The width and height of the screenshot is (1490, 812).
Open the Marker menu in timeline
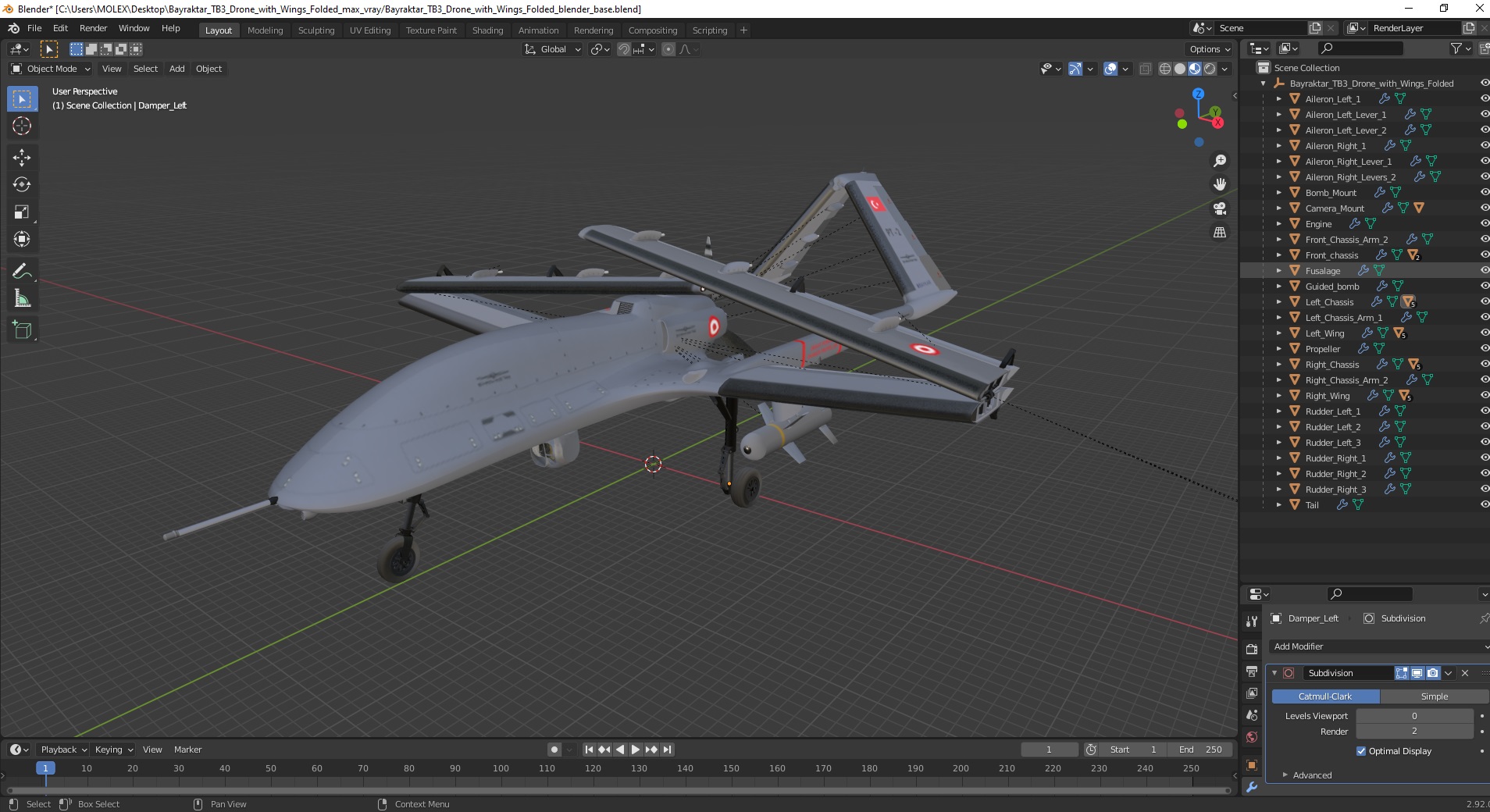(x=187, y=750)
